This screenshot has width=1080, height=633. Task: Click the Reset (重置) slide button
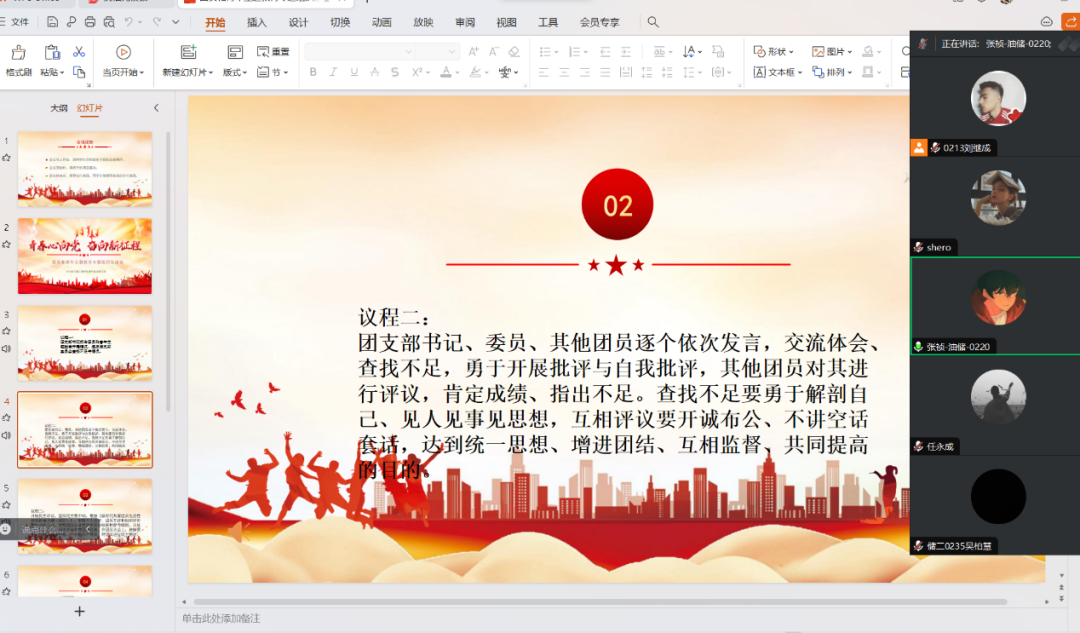click(274, 52)
